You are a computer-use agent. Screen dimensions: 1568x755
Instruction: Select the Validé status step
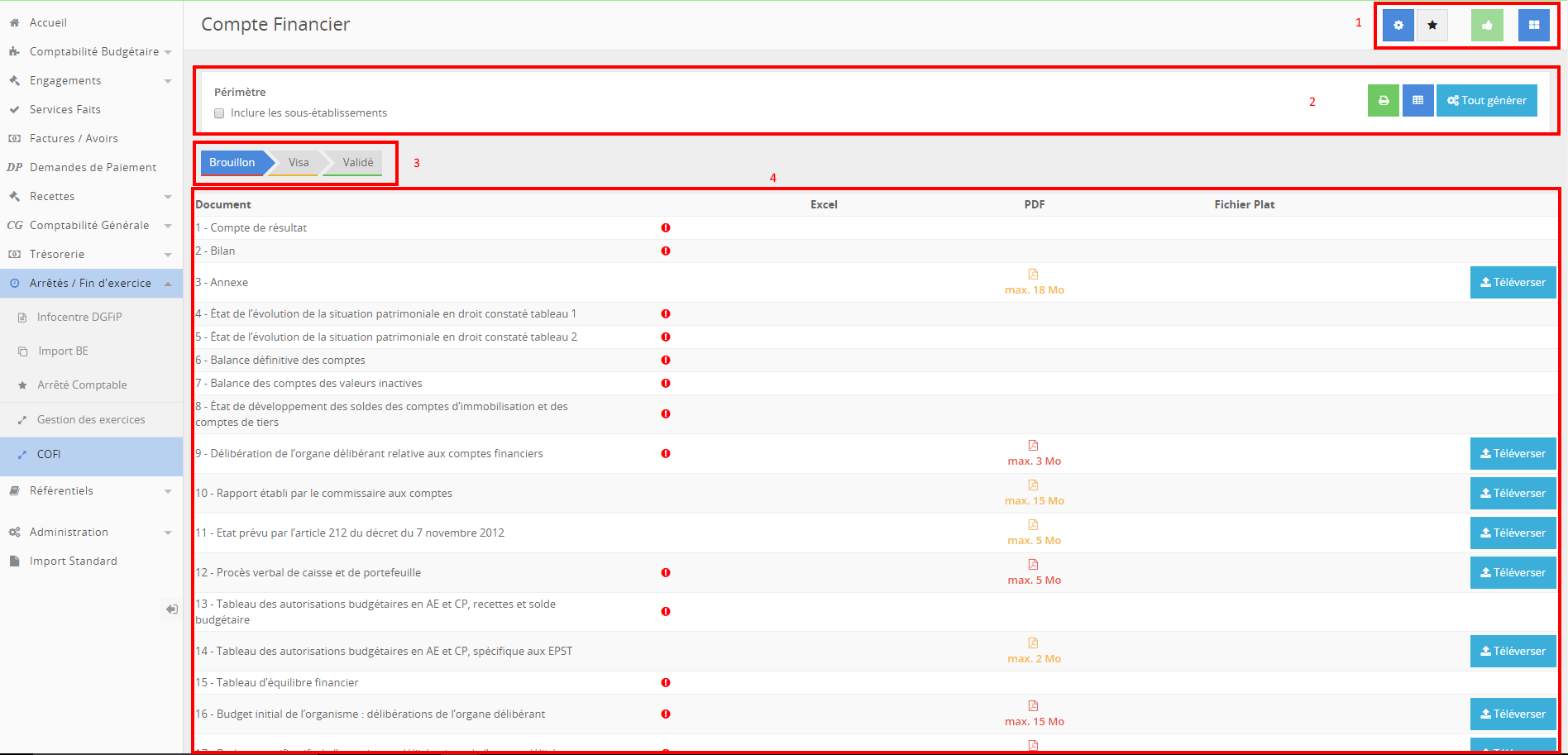357,162
